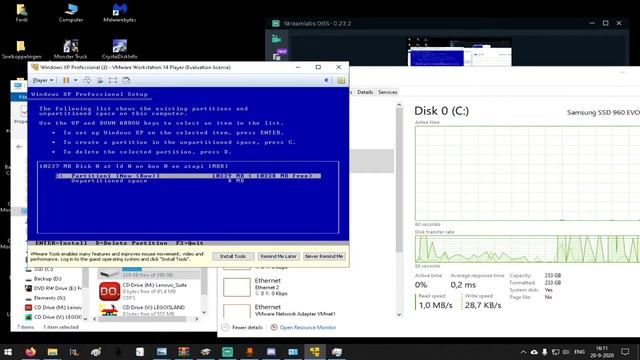Open the CrystalDiskInfo desktop icon

(x=120, y=49)
